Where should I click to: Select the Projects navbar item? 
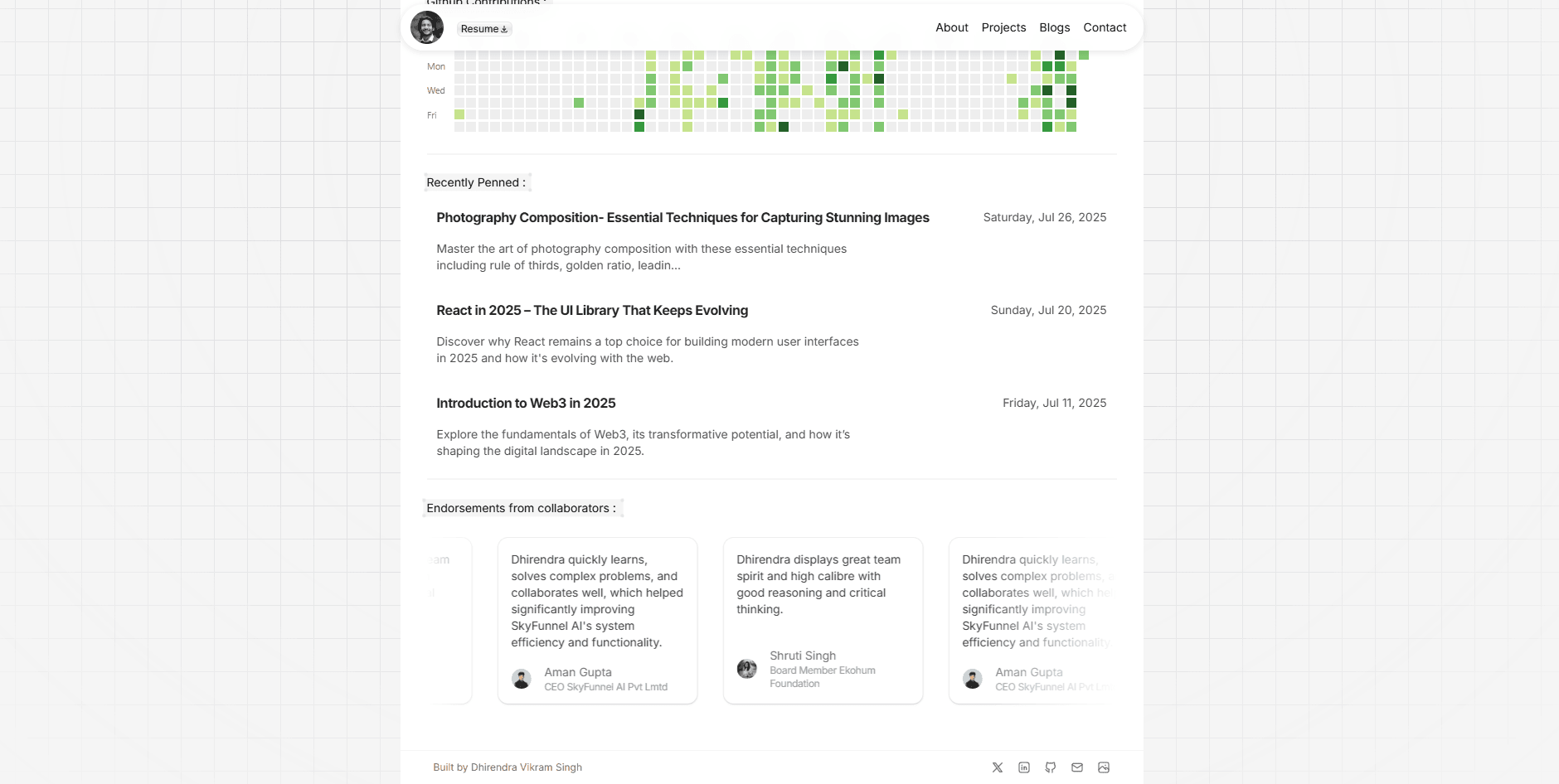1003,27
